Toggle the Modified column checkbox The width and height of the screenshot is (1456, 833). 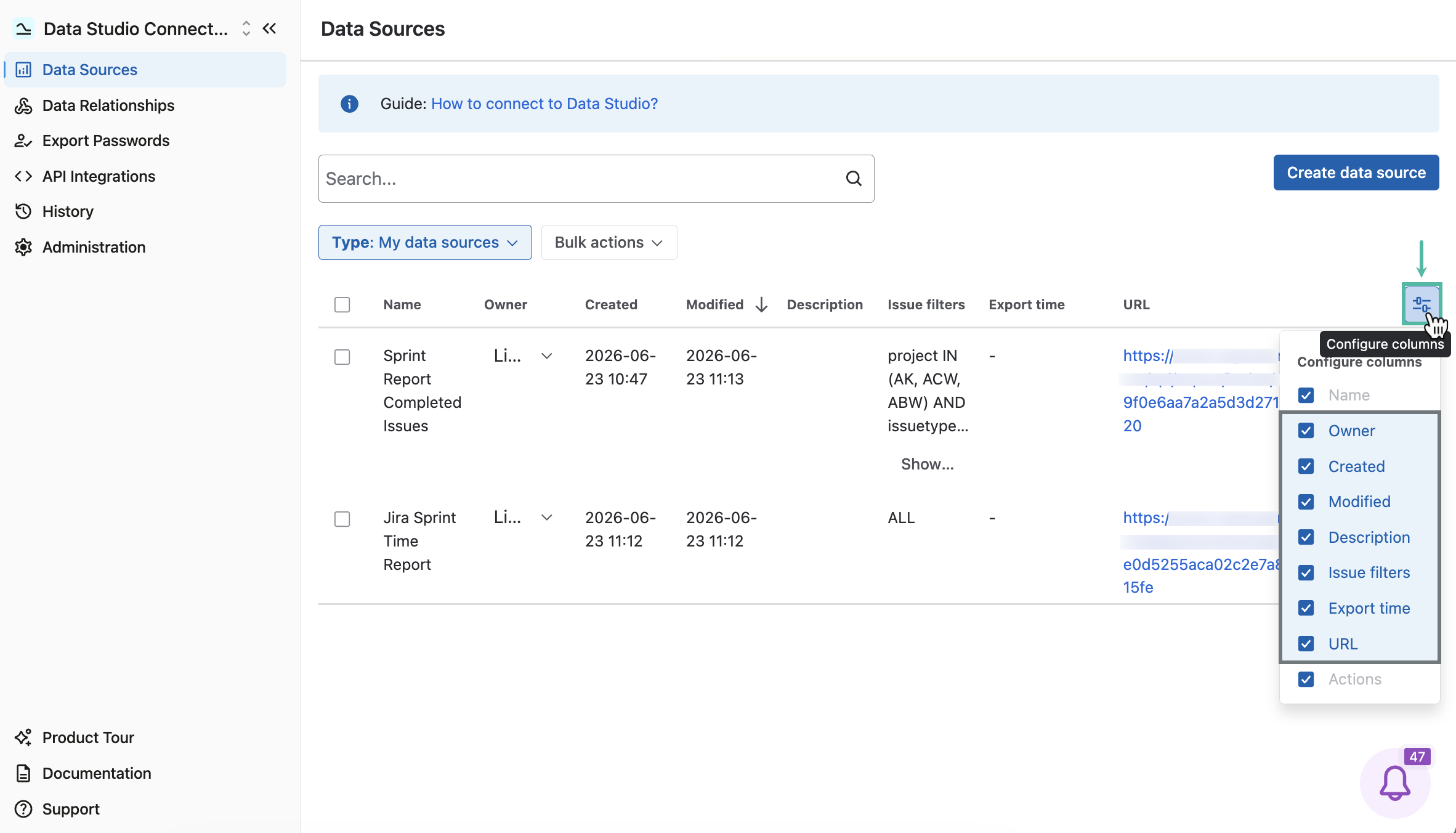pos(1306,502)
